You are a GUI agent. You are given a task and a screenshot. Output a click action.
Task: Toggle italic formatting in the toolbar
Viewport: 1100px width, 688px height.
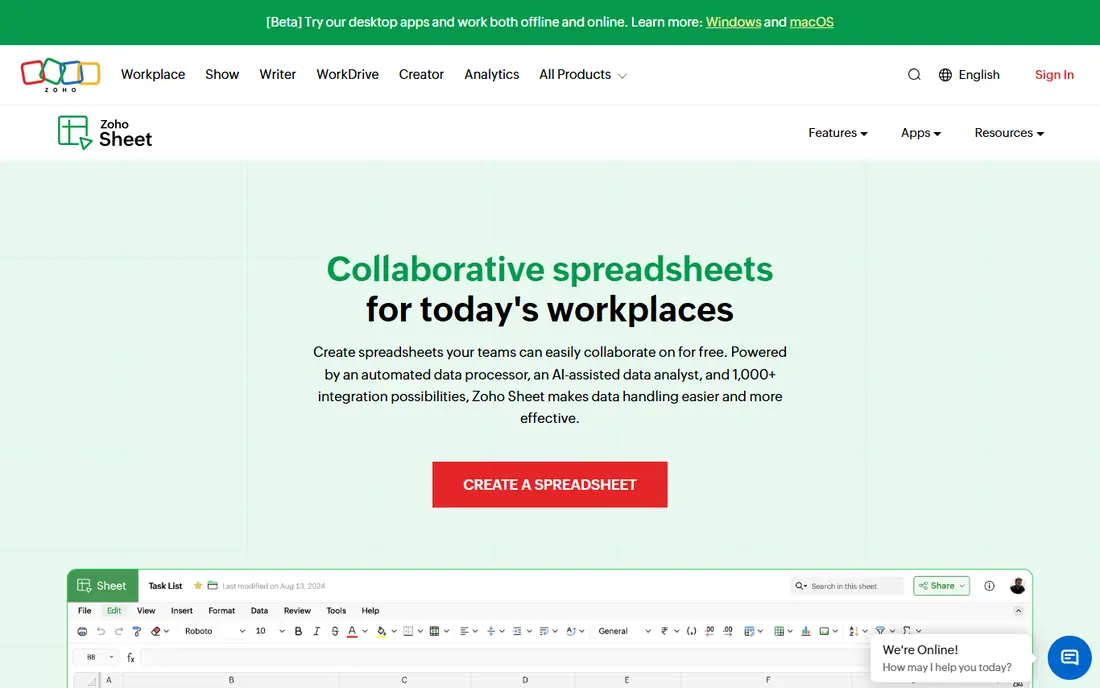pos(316,631)
